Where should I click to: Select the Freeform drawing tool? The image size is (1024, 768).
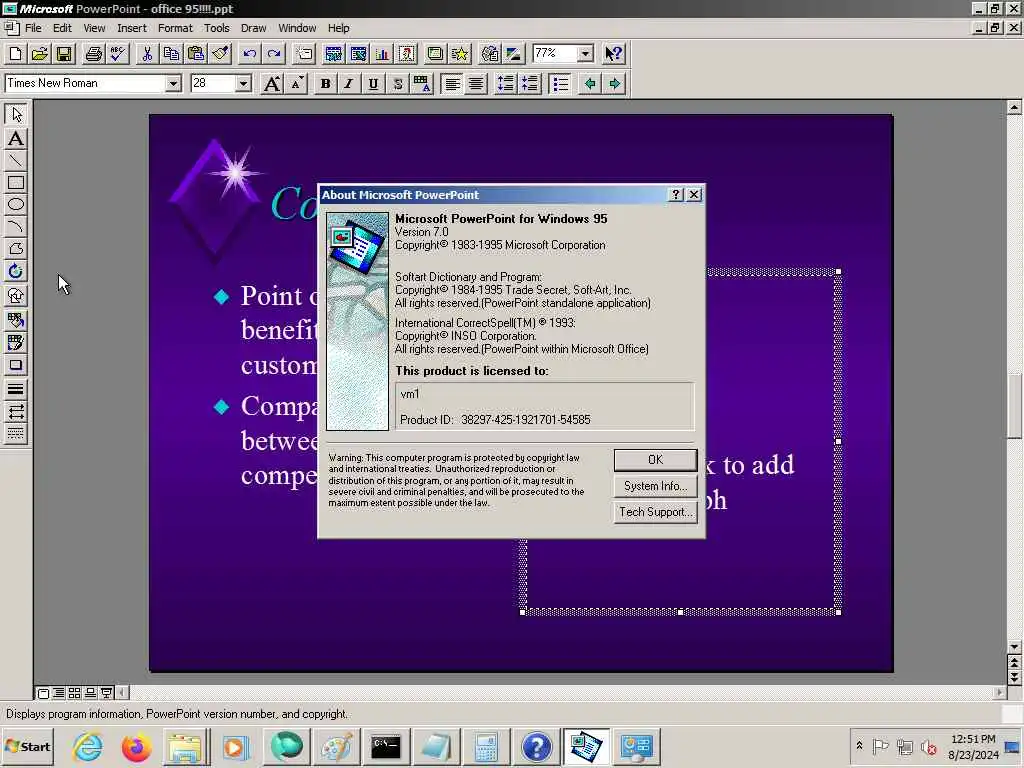click(16, 249)
